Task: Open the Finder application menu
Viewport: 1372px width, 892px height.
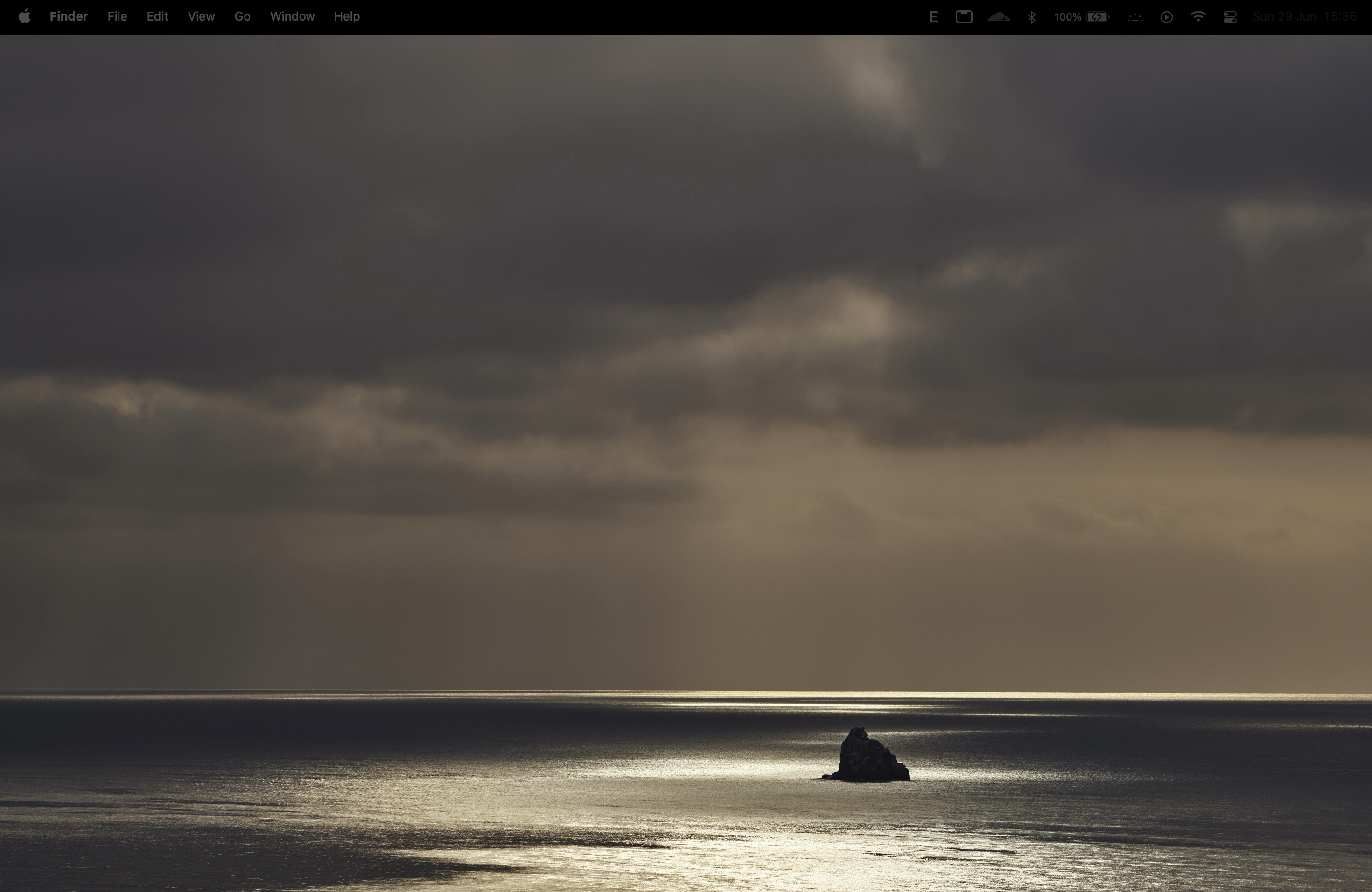Action: pyautogui.click(x=69, y=17)
